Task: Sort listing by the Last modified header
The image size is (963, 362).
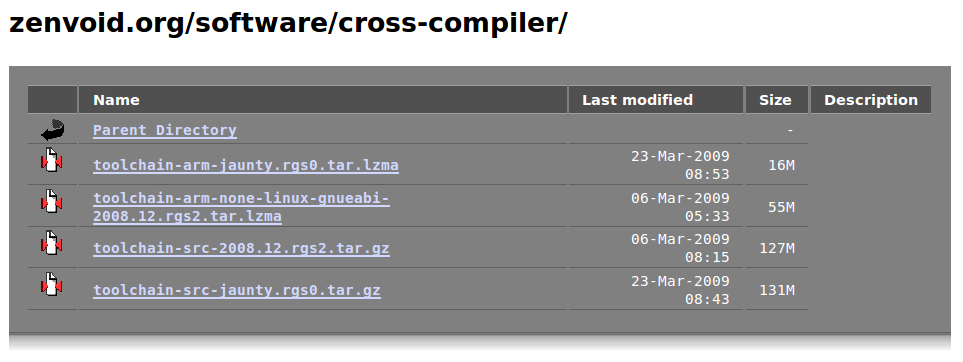Action: pos(637,100)
